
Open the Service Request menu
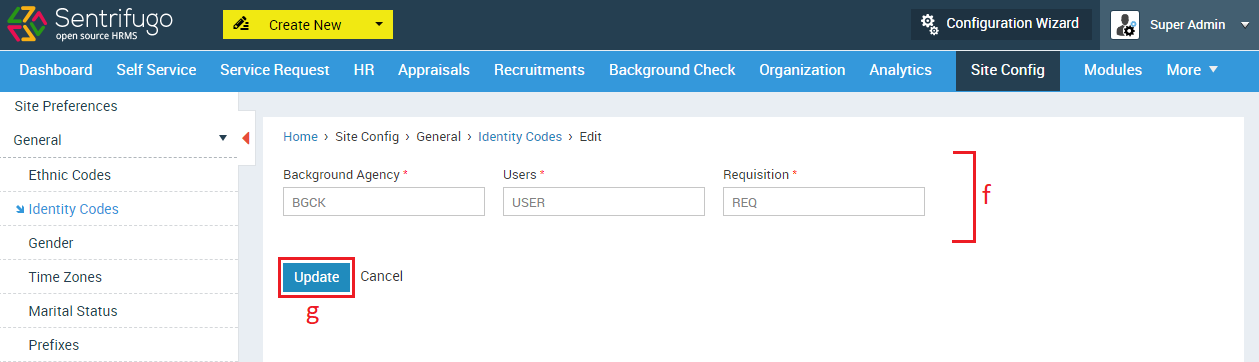click(x=274, y=70)
